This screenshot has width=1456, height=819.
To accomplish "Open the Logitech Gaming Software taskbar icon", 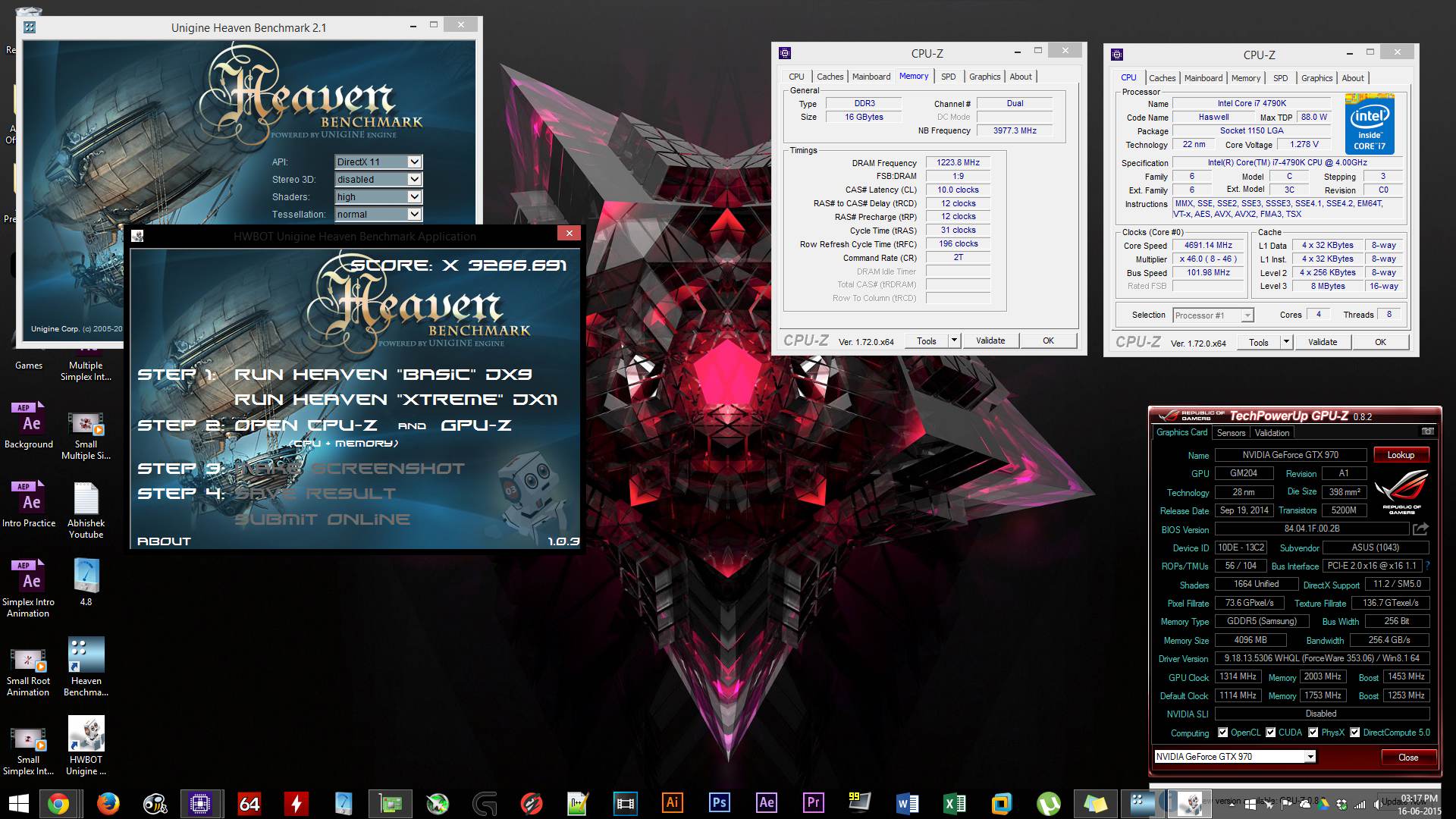I will click(x=484, y=803).
